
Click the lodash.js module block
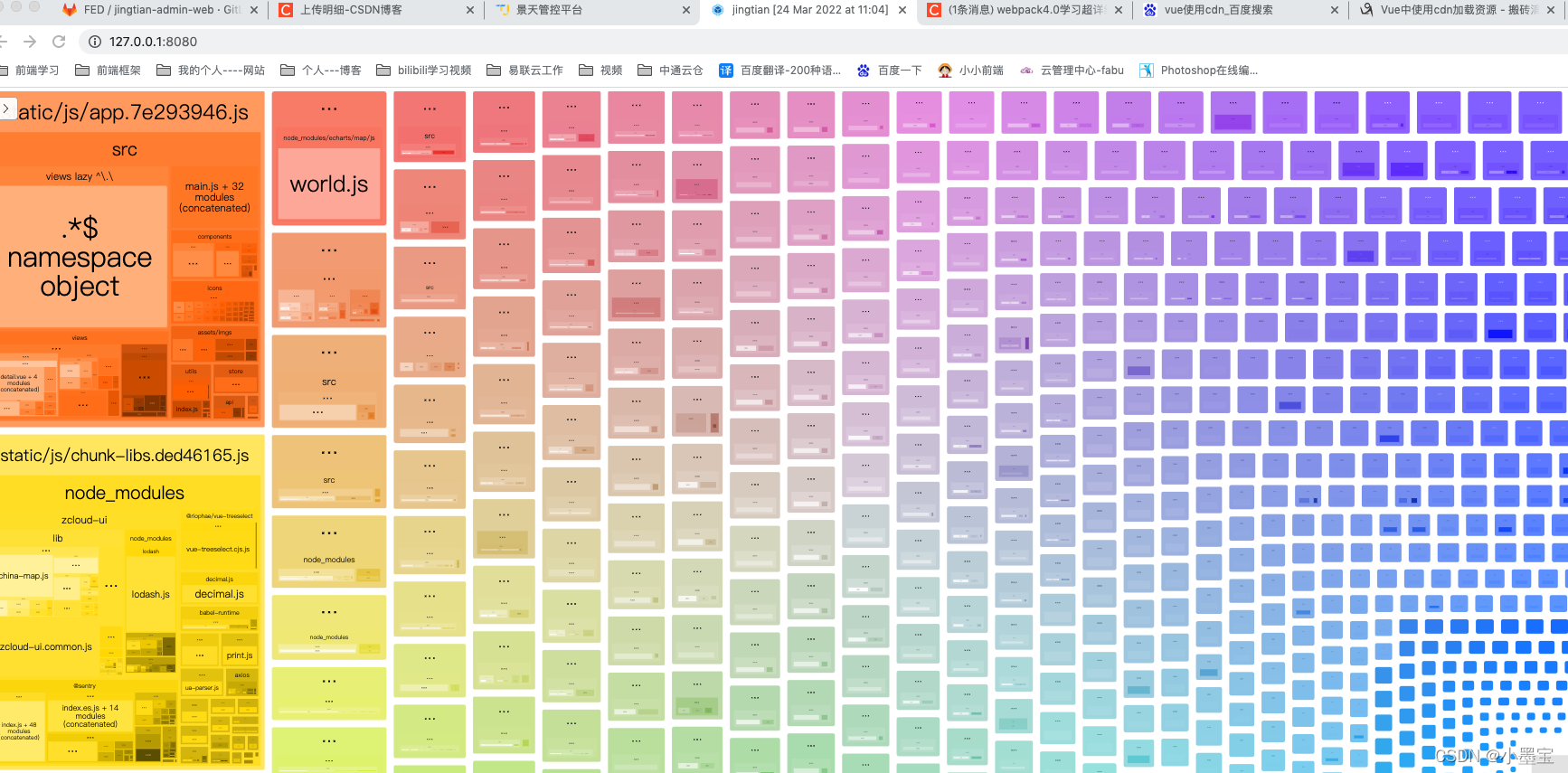[x=151, y=595]
